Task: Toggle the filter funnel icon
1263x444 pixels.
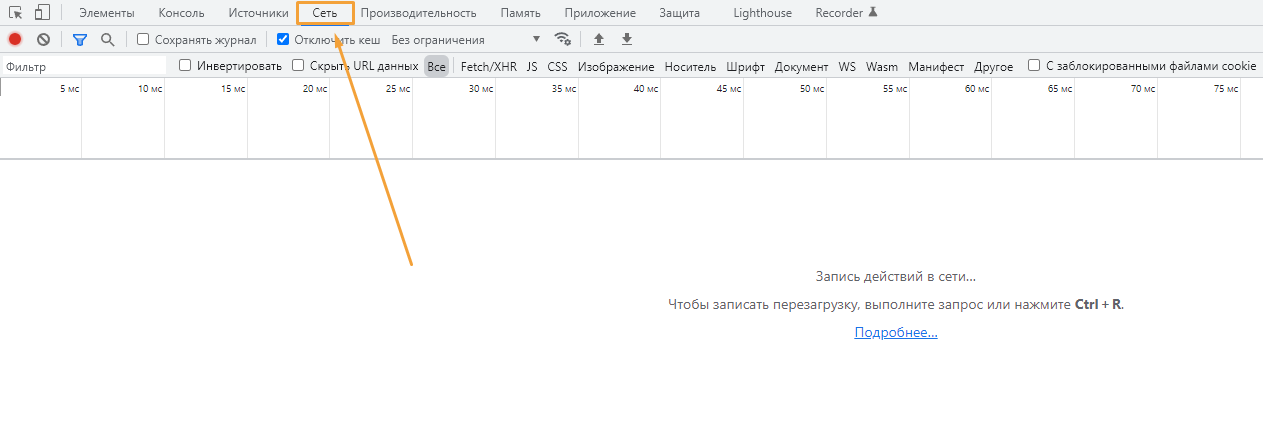Action: pyautogui.click(x=80, y=40)
